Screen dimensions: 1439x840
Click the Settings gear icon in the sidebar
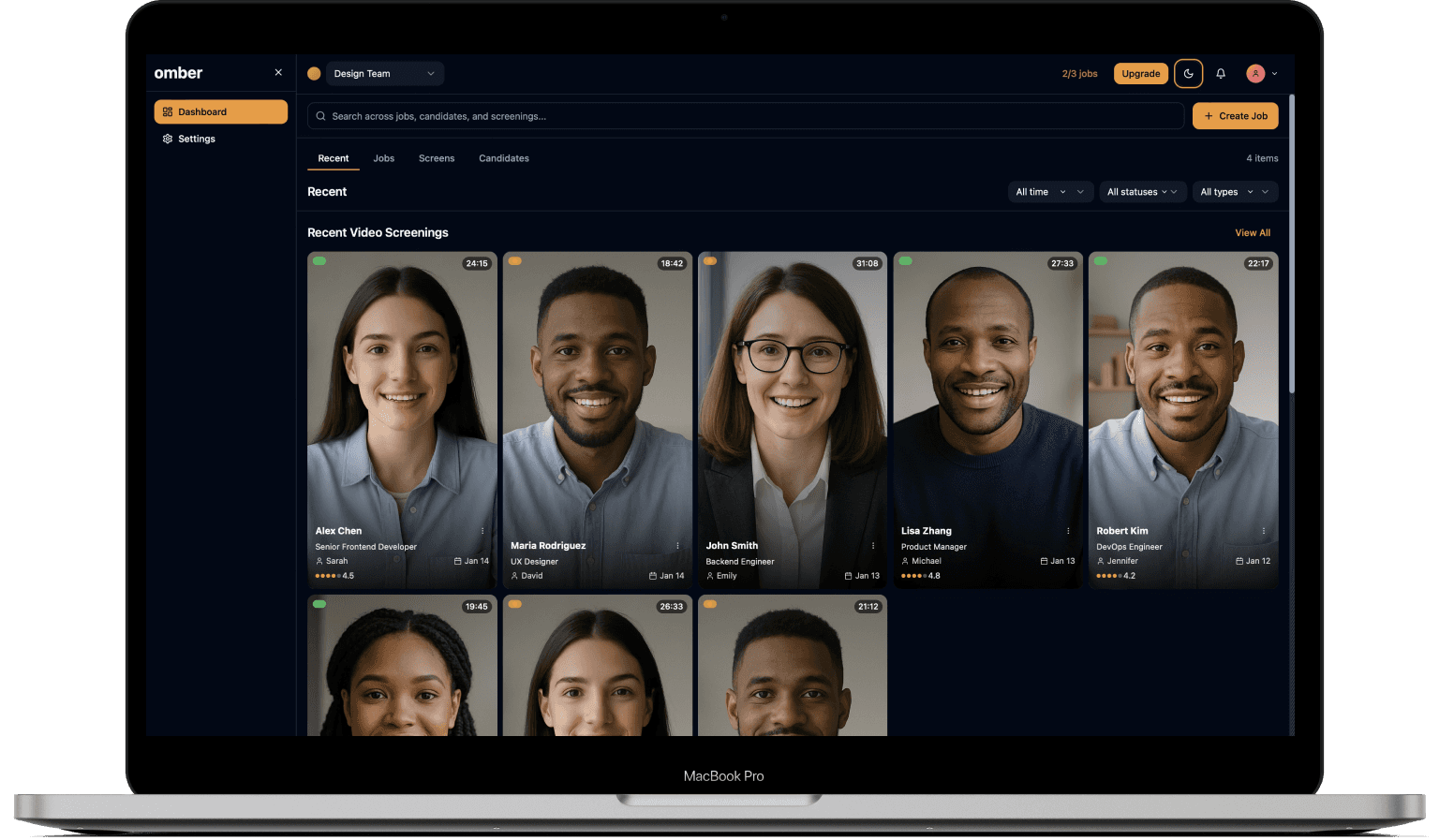tap(168, 139)
